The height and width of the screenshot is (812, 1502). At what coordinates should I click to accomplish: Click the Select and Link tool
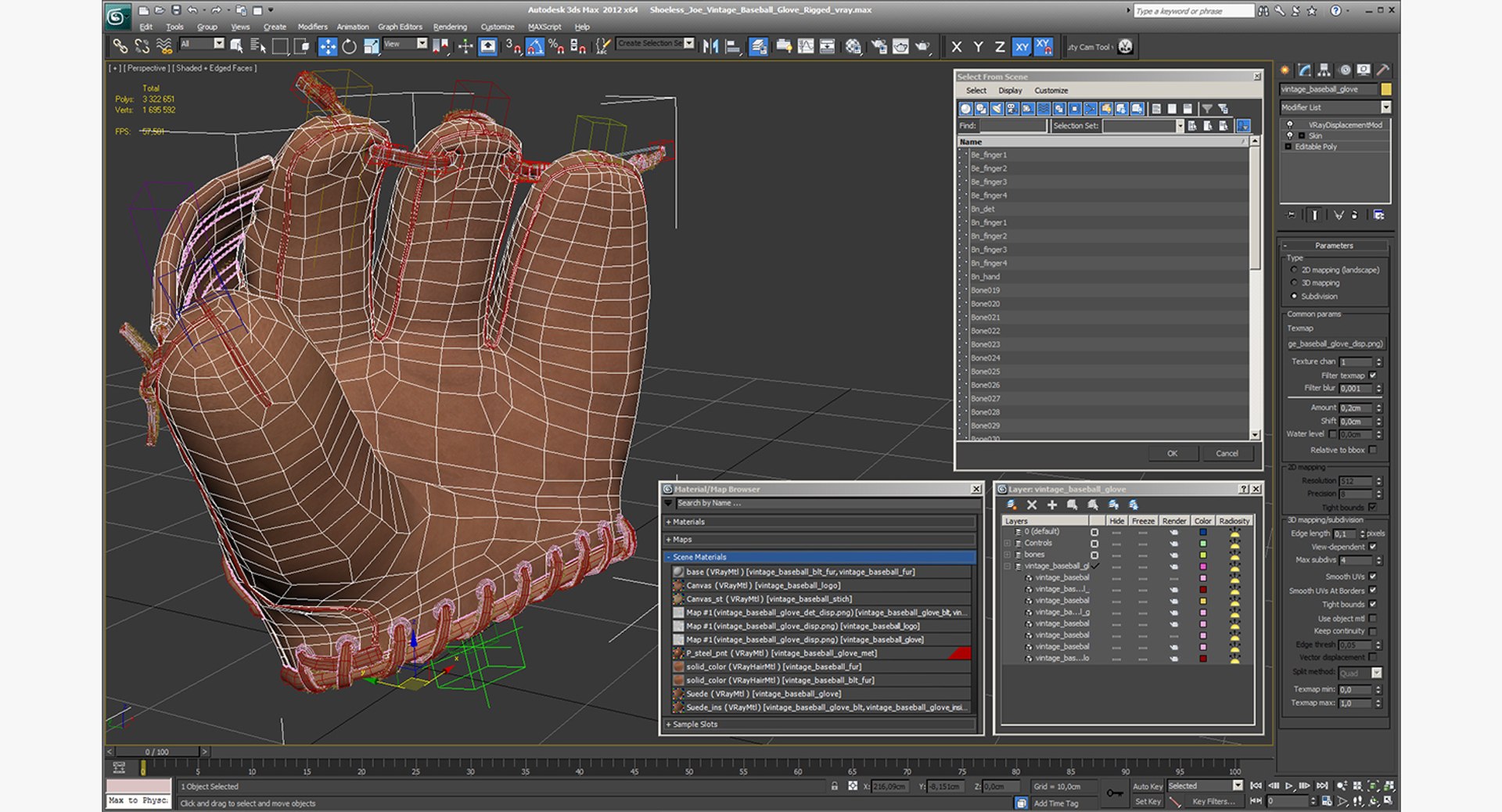pyautogui.click(x=120, y=46)
